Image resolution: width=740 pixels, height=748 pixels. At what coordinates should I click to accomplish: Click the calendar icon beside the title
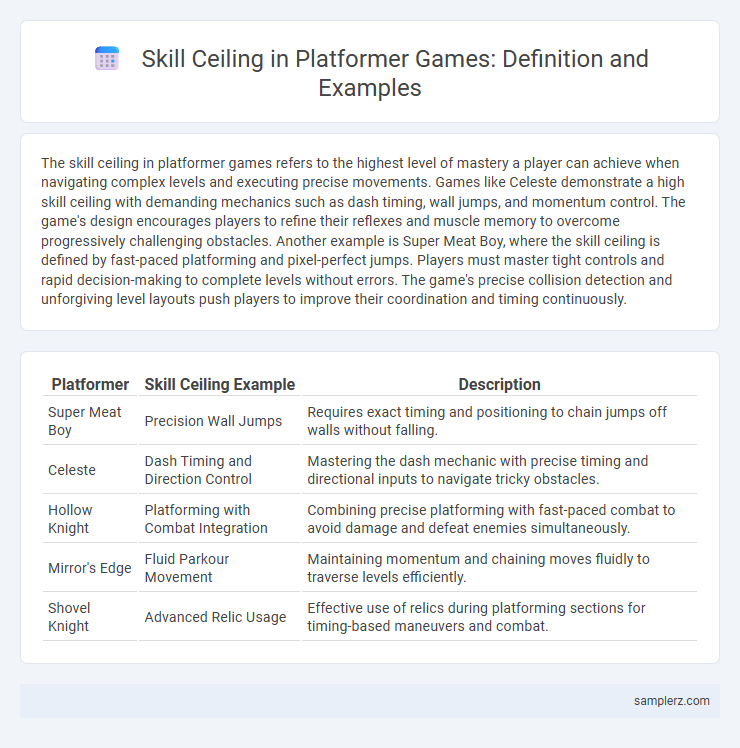point(107,59)
